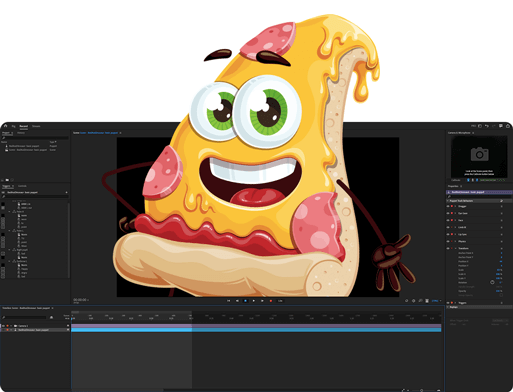
Task: Click the Rotation dial control
Action: tap(492, 282)
